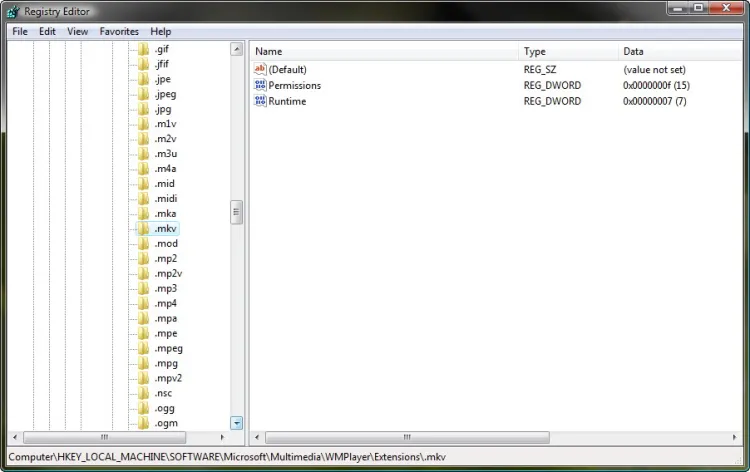Click the Type column header
The image size is (750, 472).
click(567, 51)
